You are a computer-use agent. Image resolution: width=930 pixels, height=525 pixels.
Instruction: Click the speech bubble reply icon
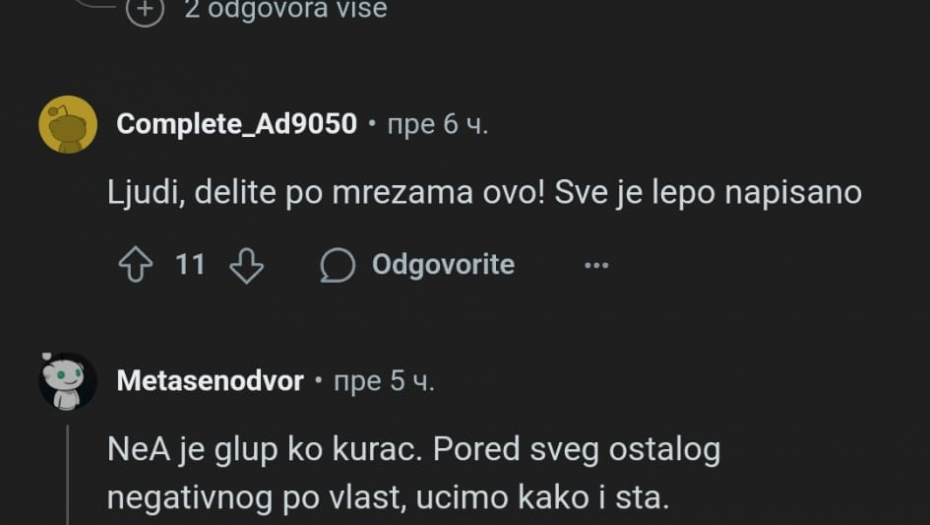pyautogui.click(x=338, y=266)
